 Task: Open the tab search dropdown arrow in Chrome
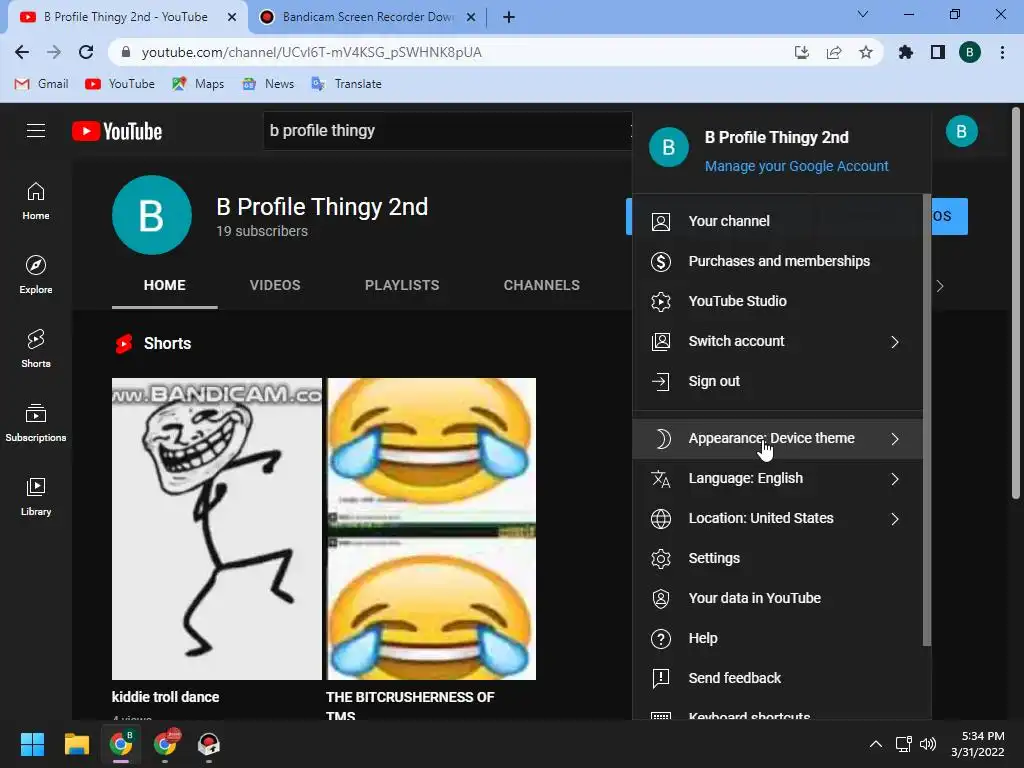click(x=863, y=14)
